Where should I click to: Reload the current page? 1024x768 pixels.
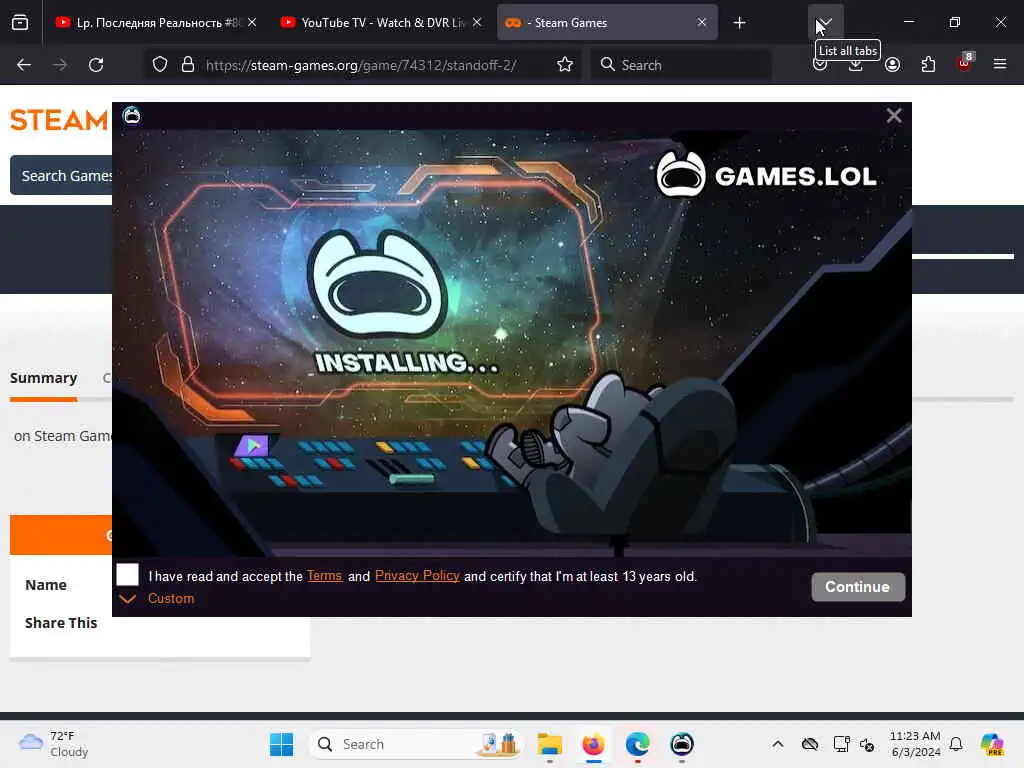96,65
